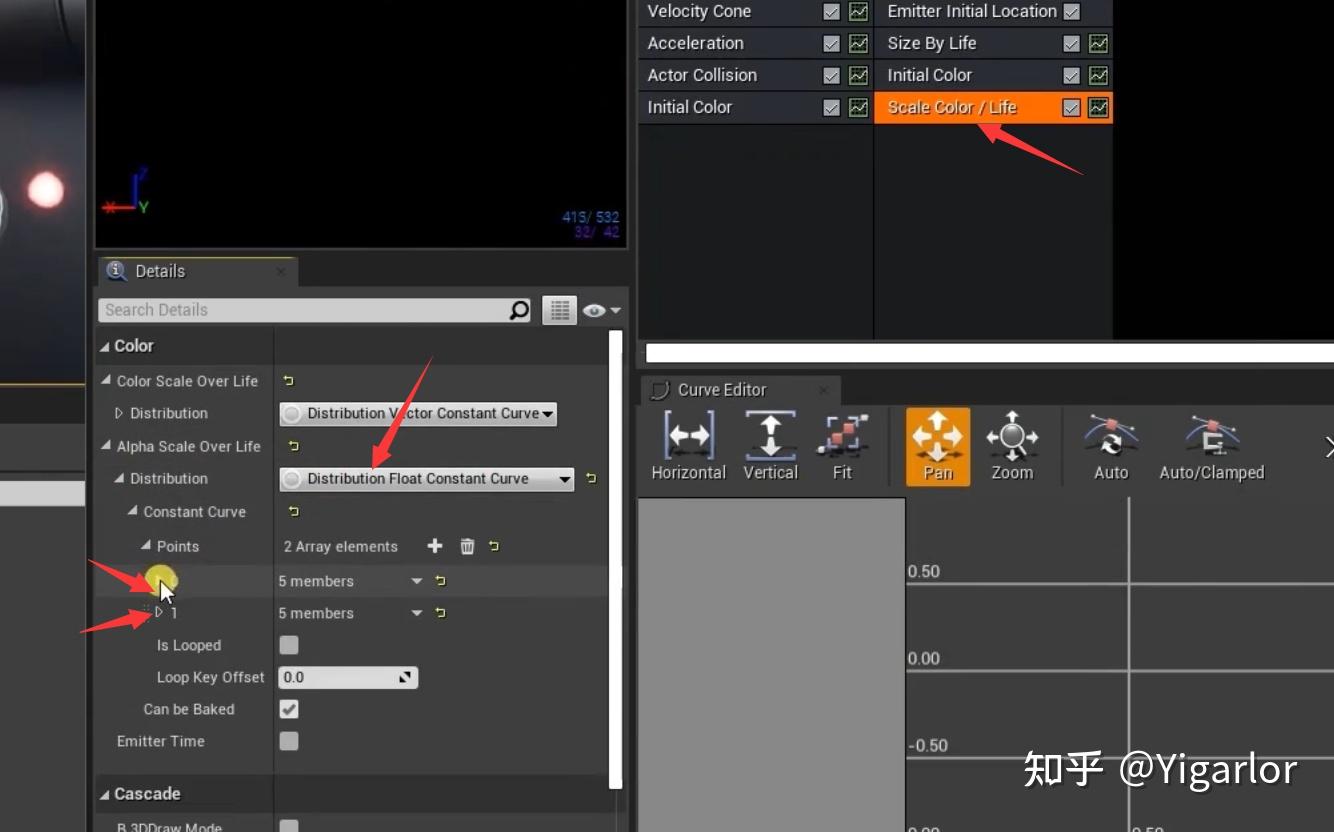The height and width of the screenshot is (832, 1334).
Task: Open the eye view options dropdown
Action: [x=601, y=311]
